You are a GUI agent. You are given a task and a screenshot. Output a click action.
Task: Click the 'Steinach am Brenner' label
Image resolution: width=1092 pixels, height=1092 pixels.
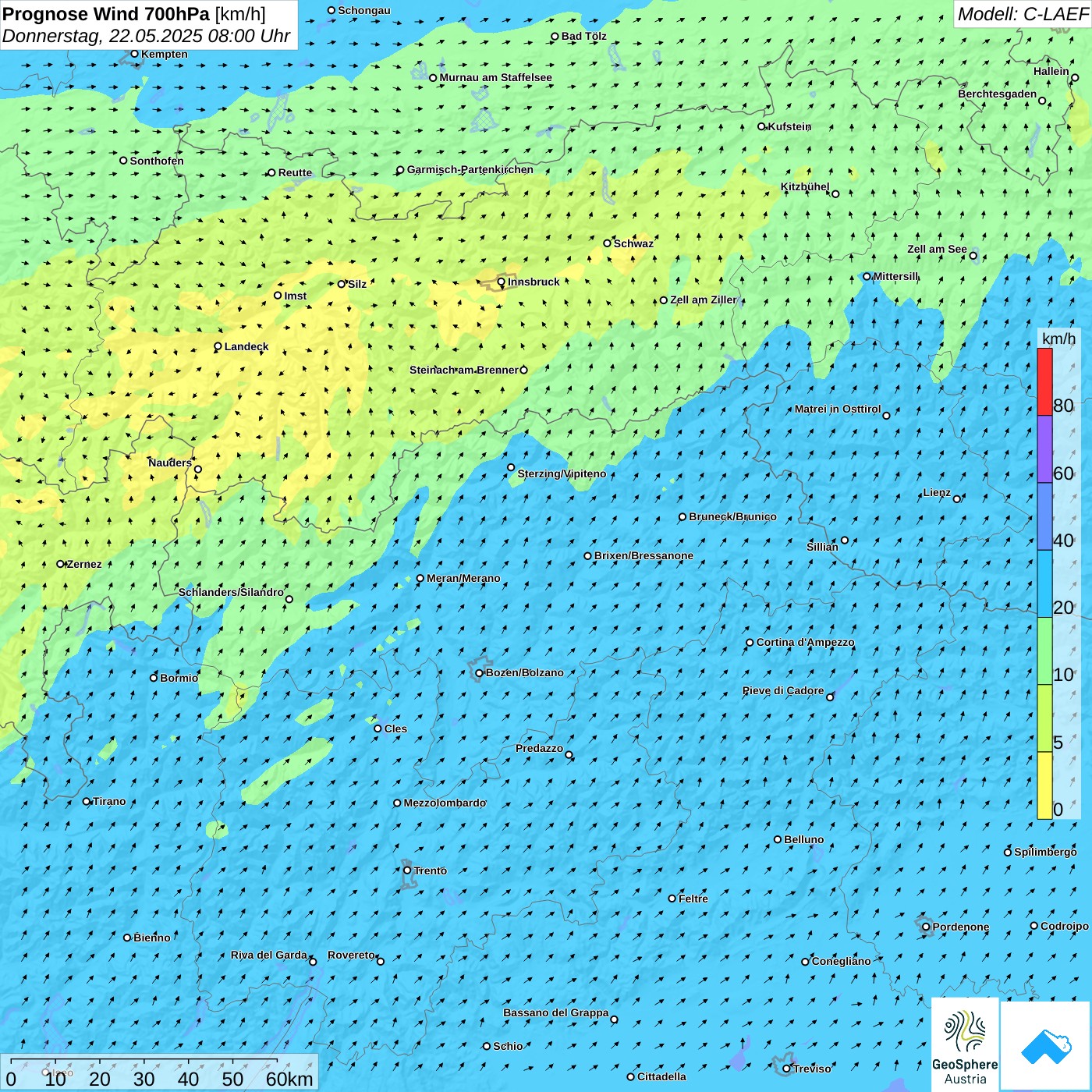click(464, 370)
